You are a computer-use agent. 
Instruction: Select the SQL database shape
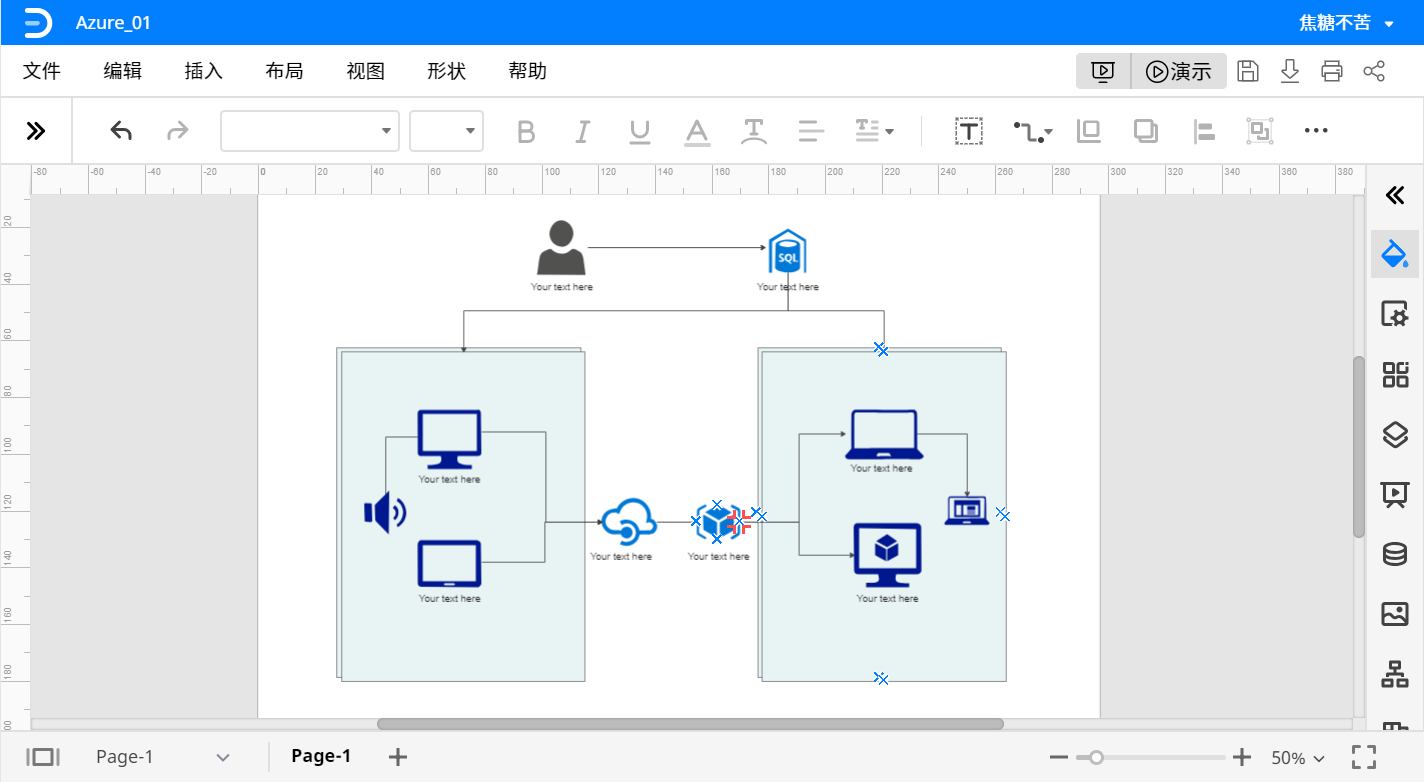(787, 251)
